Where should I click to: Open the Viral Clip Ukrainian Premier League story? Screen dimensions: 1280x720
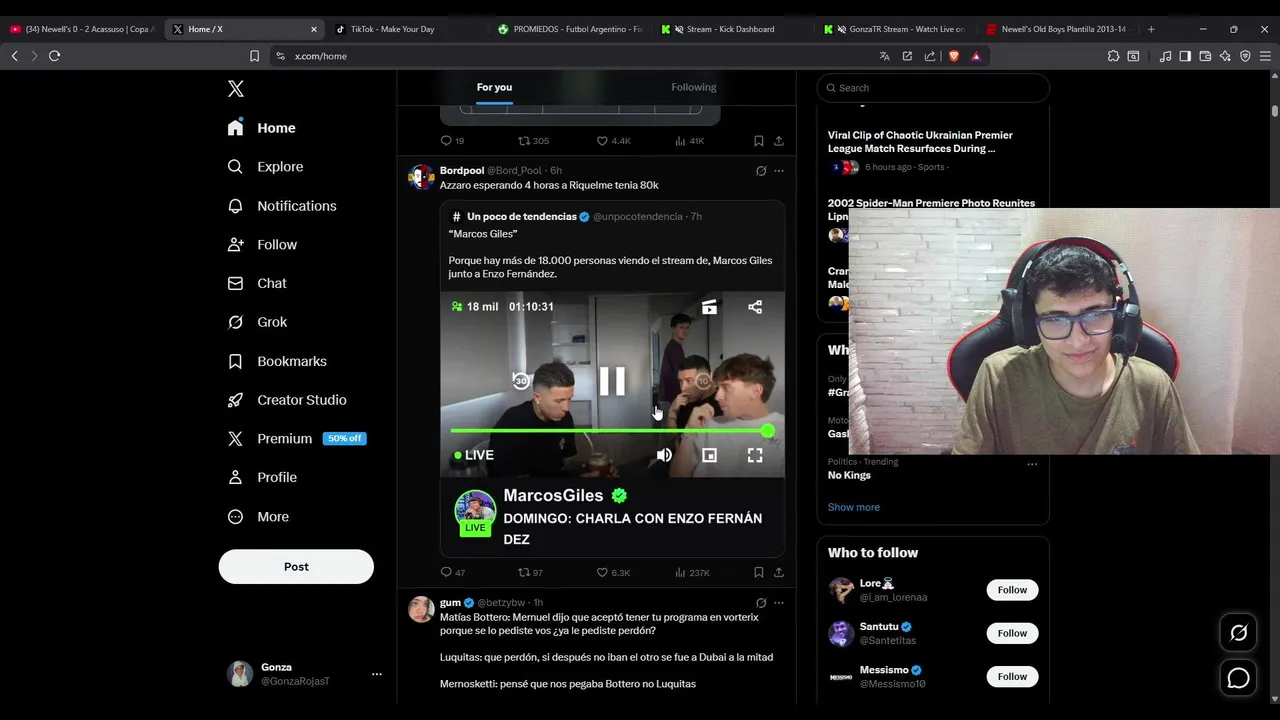920,142
